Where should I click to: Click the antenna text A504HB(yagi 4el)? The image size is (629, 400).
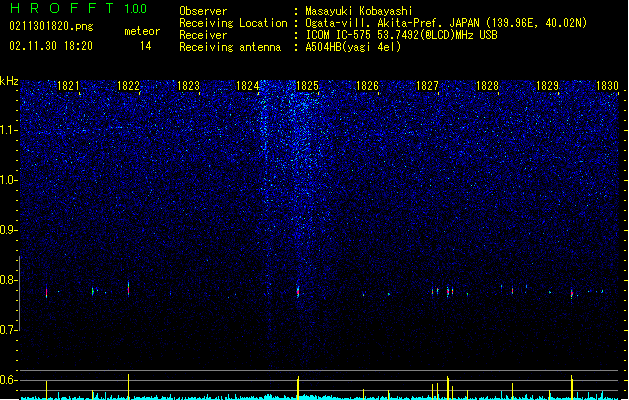click(x=353, y=47)
